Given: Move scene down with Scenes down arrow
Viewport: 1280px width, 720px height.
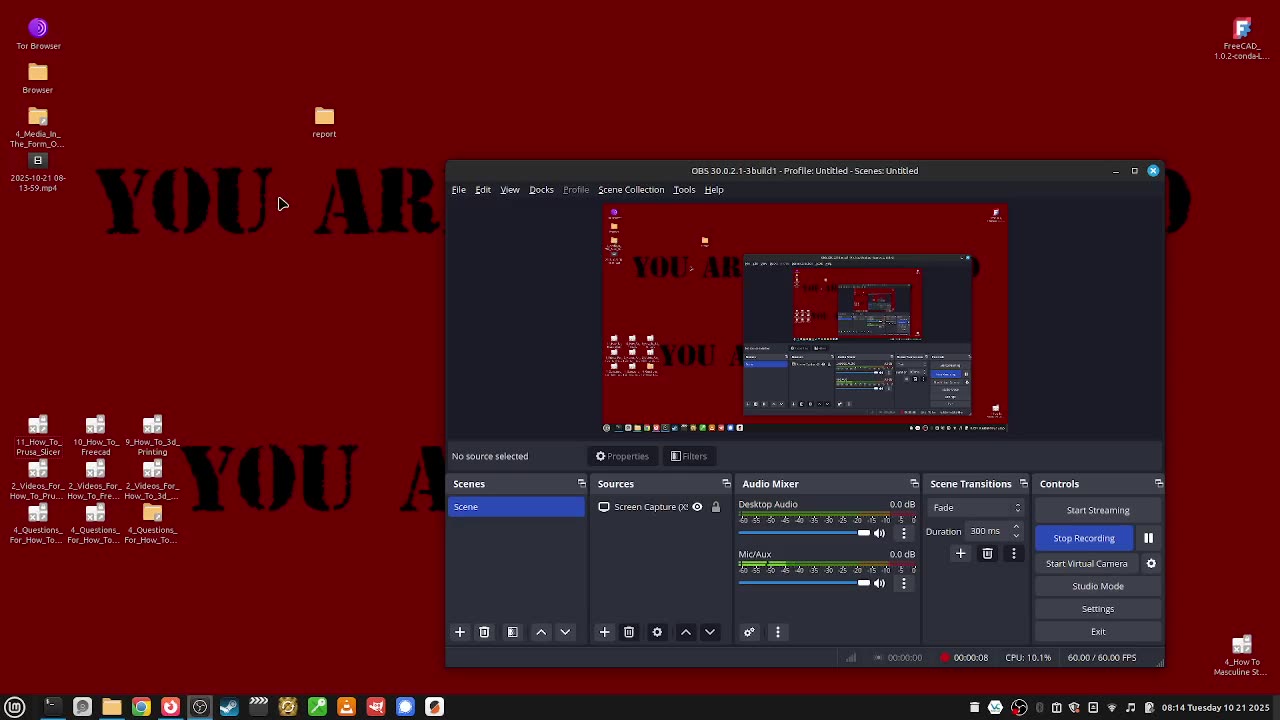Looking at the screenshot, I should pyautogui.click(x=565, y=632).
